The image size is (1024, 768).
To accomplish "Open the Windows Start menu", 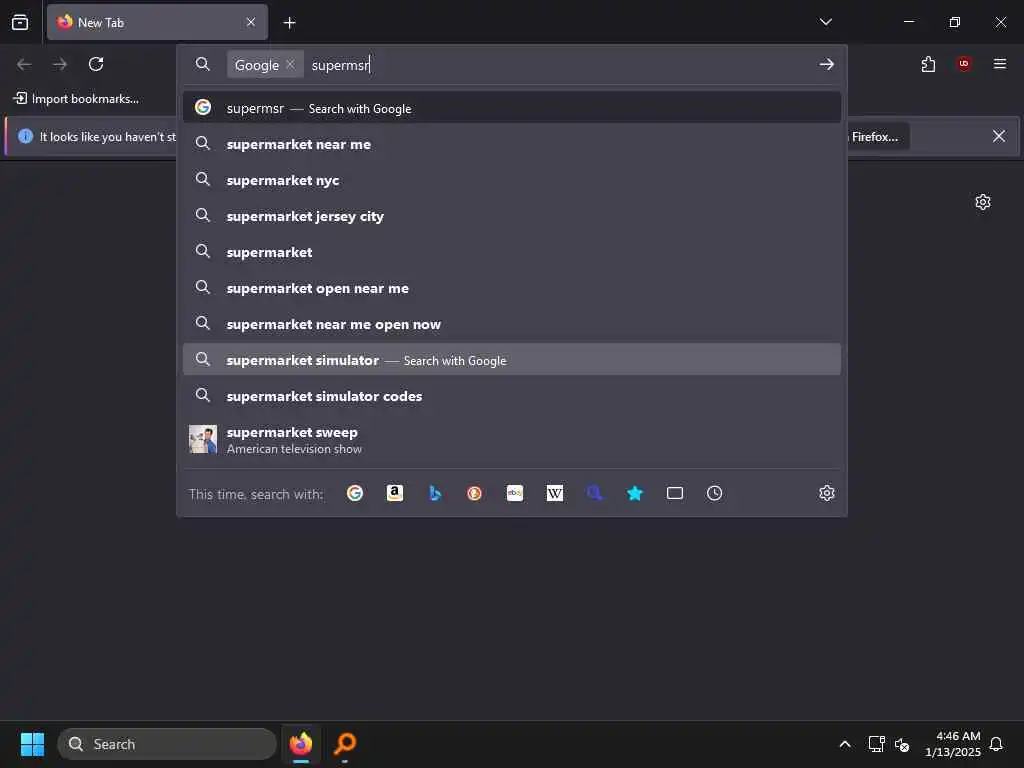I will tap(32, 744).
